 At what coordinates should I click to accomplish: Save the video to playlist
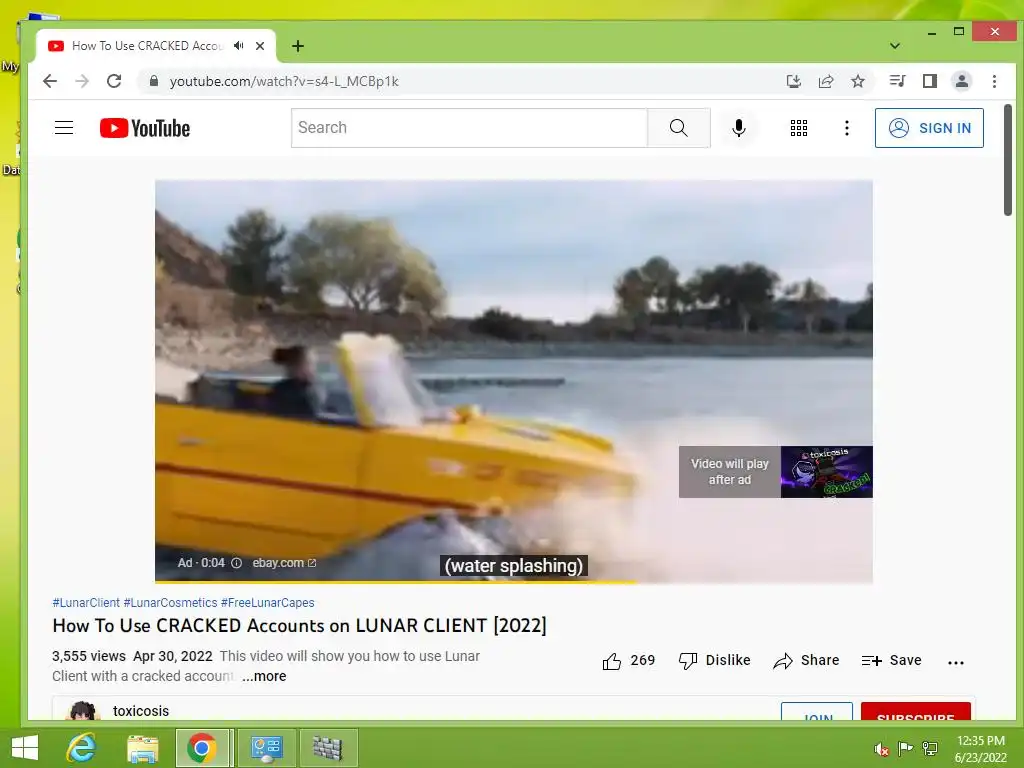coord(891,661)
